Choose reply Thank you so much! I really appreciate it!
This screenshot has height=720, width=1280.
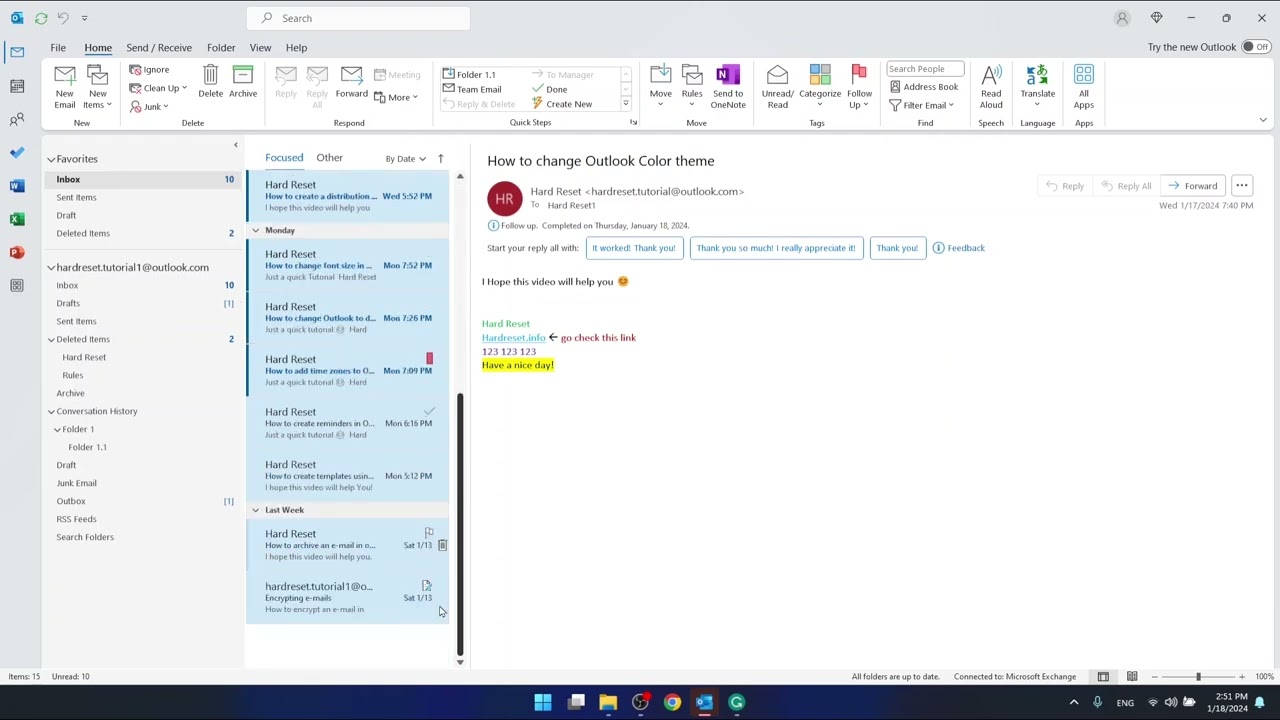click(775, 248)
